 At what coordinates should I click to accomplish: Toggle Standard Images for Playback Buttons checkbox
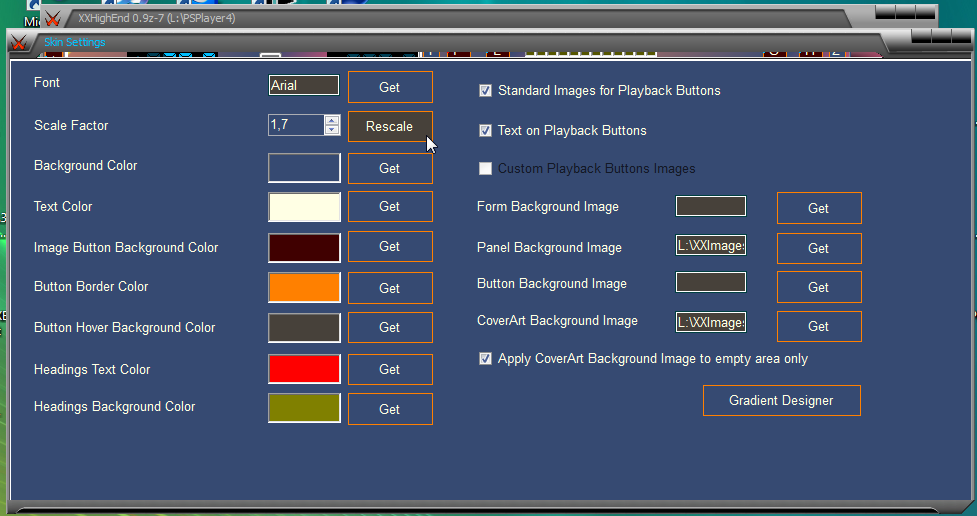(x=485, y=91)
